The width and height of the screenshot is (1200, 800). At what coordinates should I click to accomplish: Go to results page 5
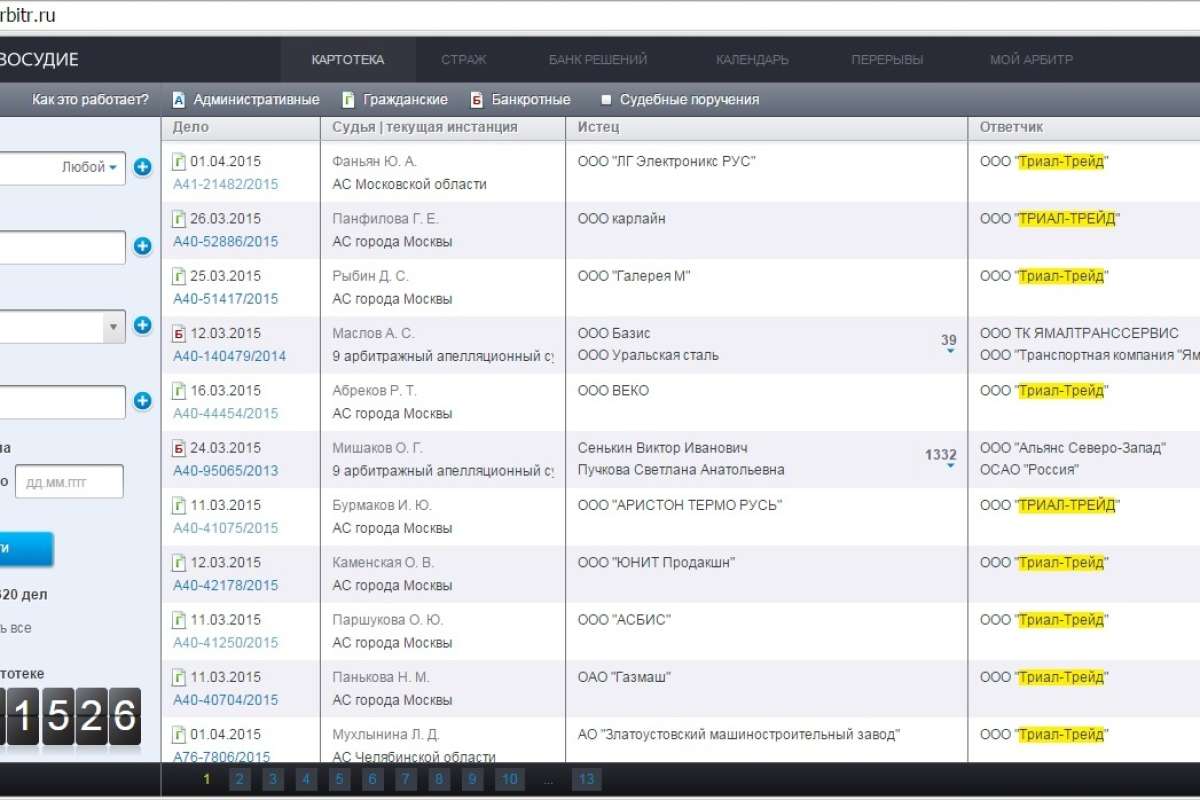coord(340,780)
